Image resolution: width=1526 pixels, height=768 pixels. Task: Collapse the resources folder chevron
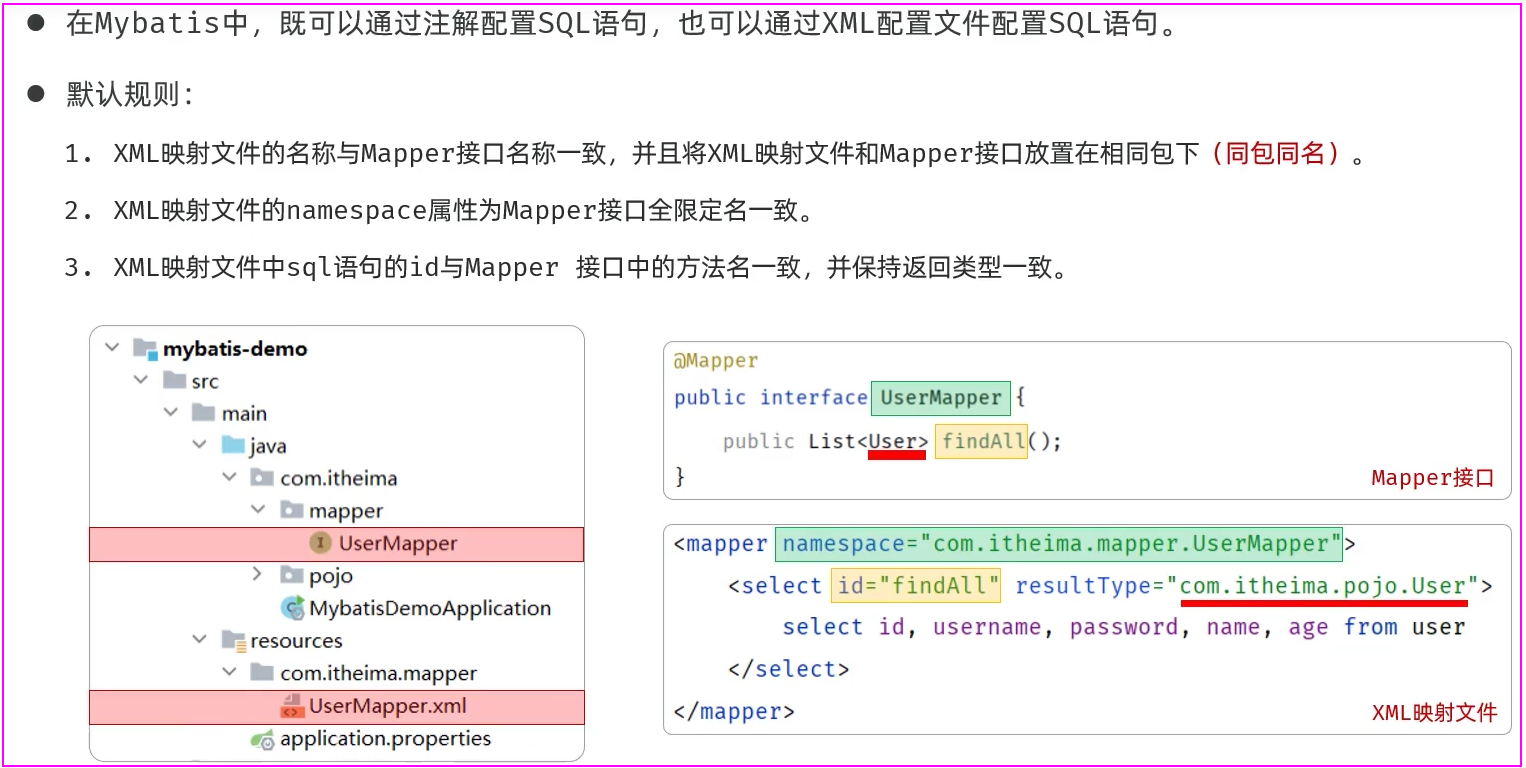(200, 640)
